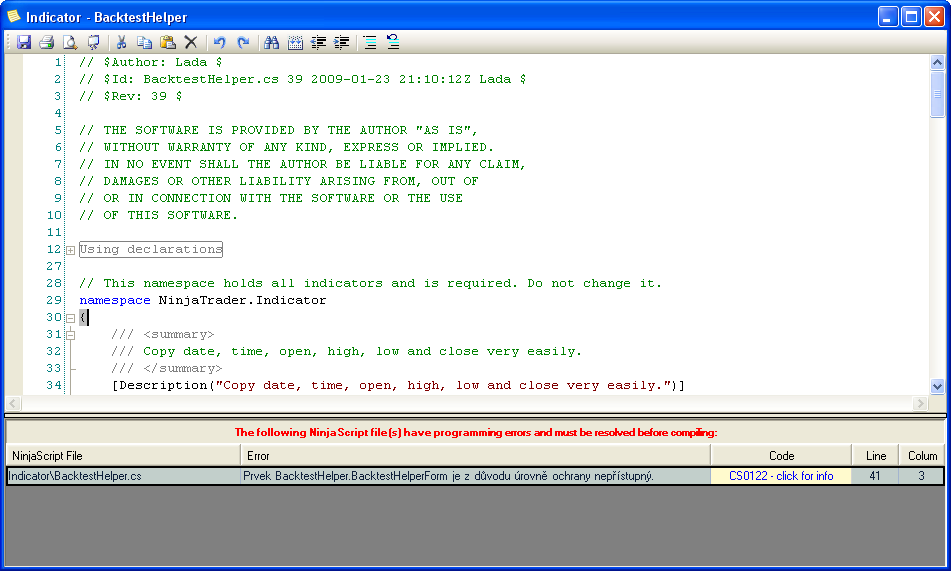Click line number 41 in error row
This screenshot has height=571, width=951.
pos(875,476)
